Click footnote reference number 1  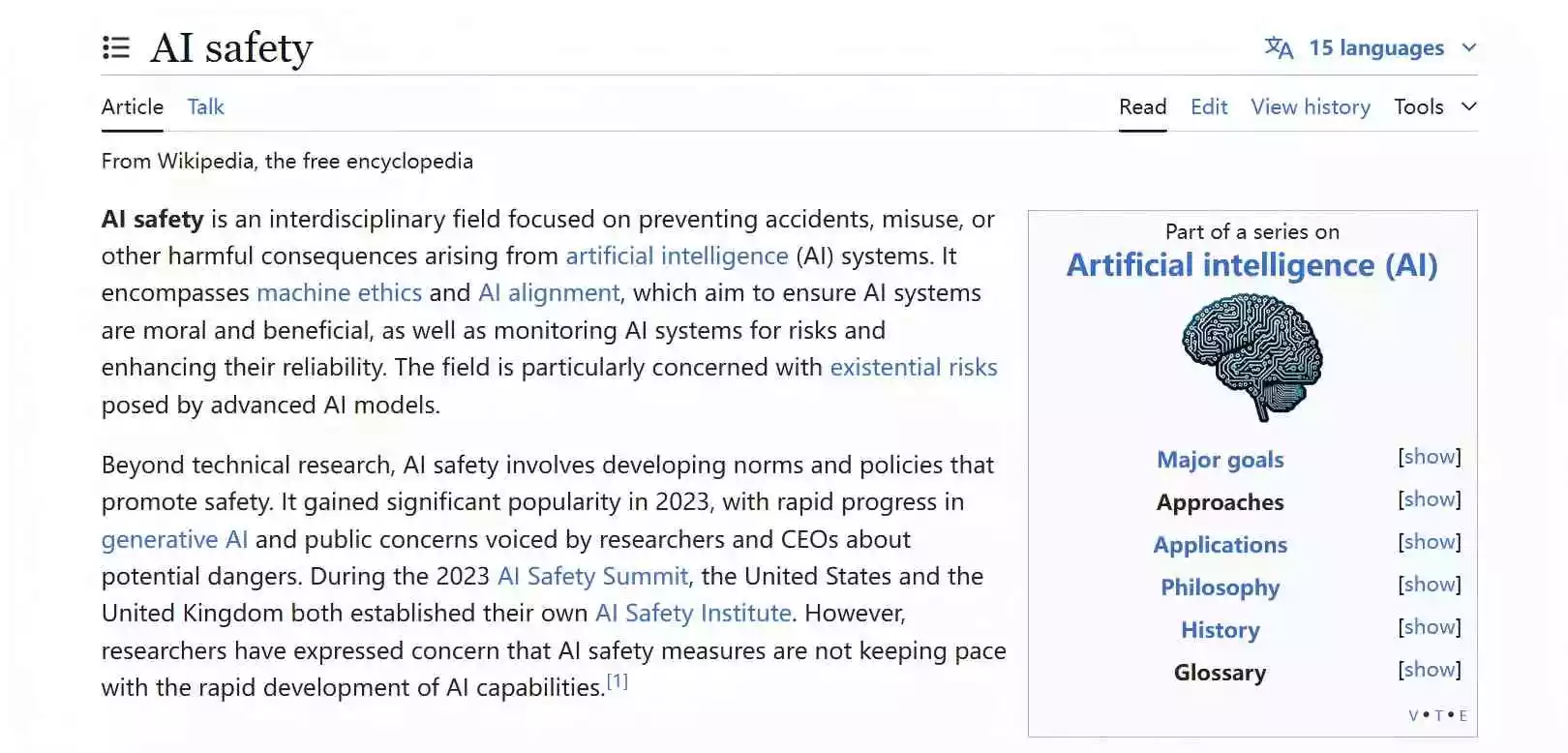click(618, 681)
